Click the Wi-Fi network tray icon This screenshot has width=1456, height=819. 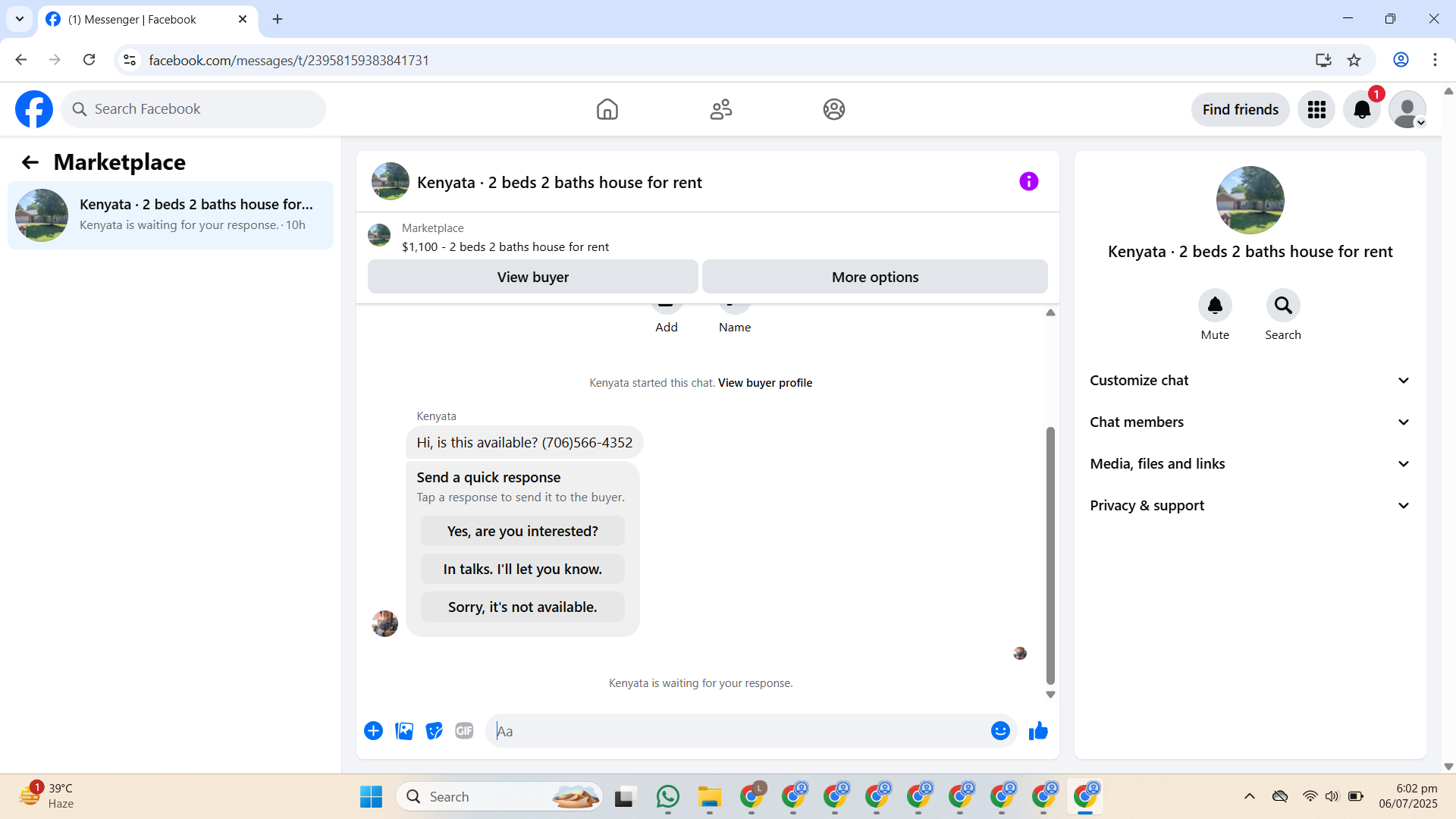click(x=1310, y=796)
